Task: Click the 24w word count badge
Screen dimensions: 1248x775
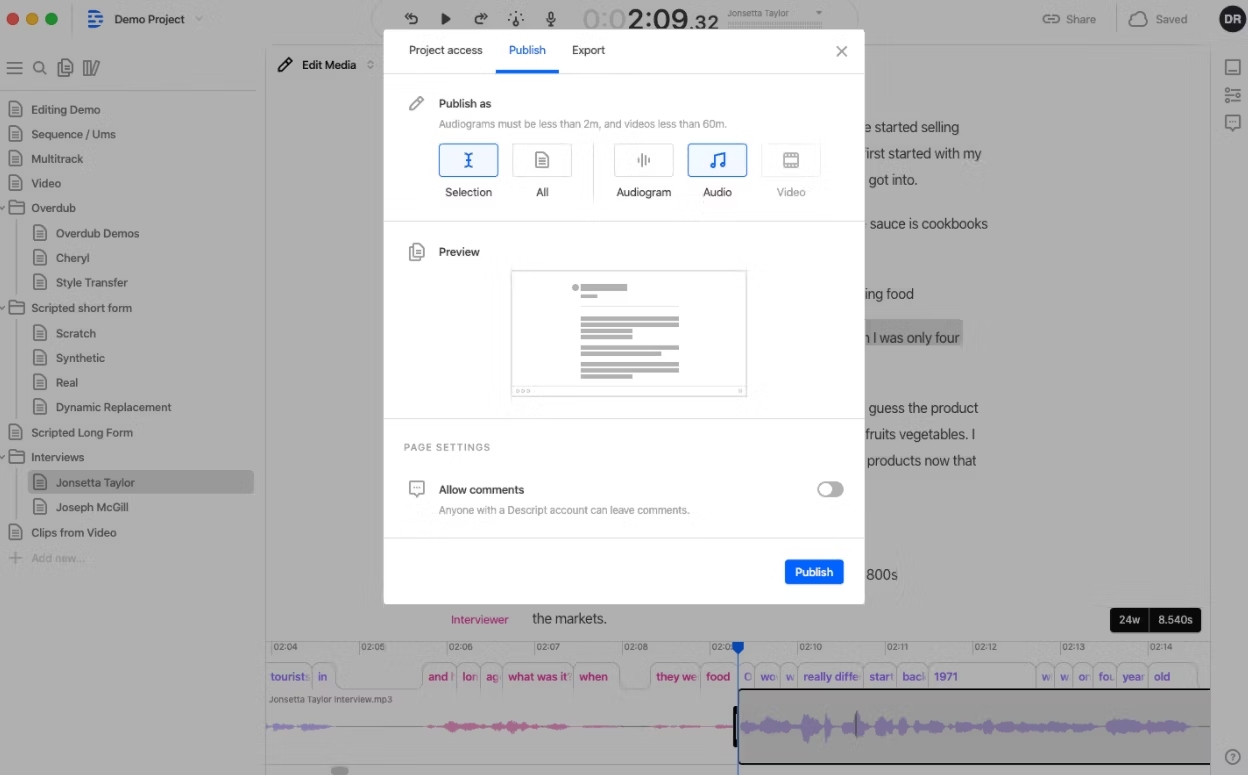Action: [1129, 620]
